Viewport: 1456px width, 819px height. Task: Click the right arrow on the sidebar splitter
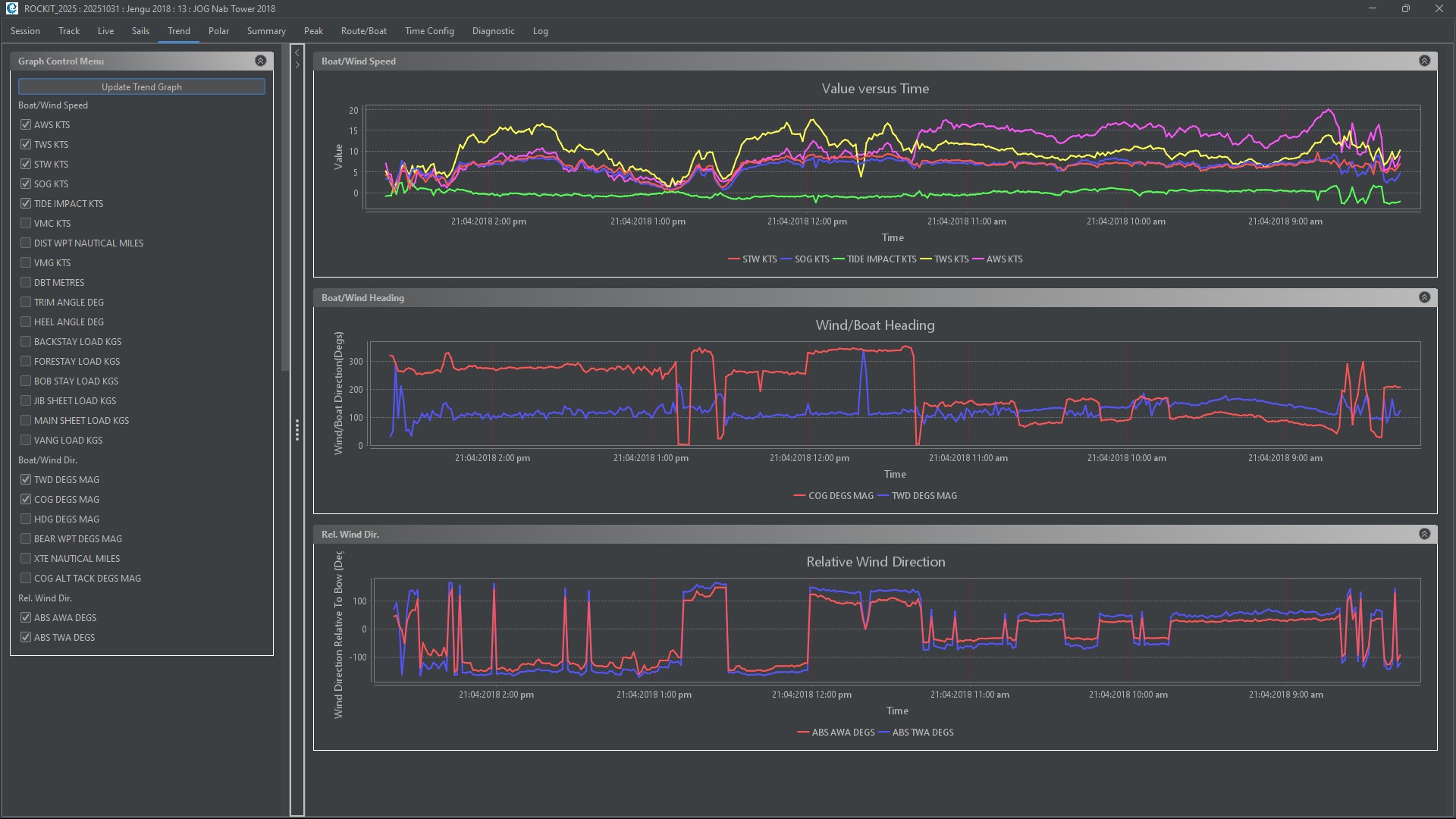297,65
